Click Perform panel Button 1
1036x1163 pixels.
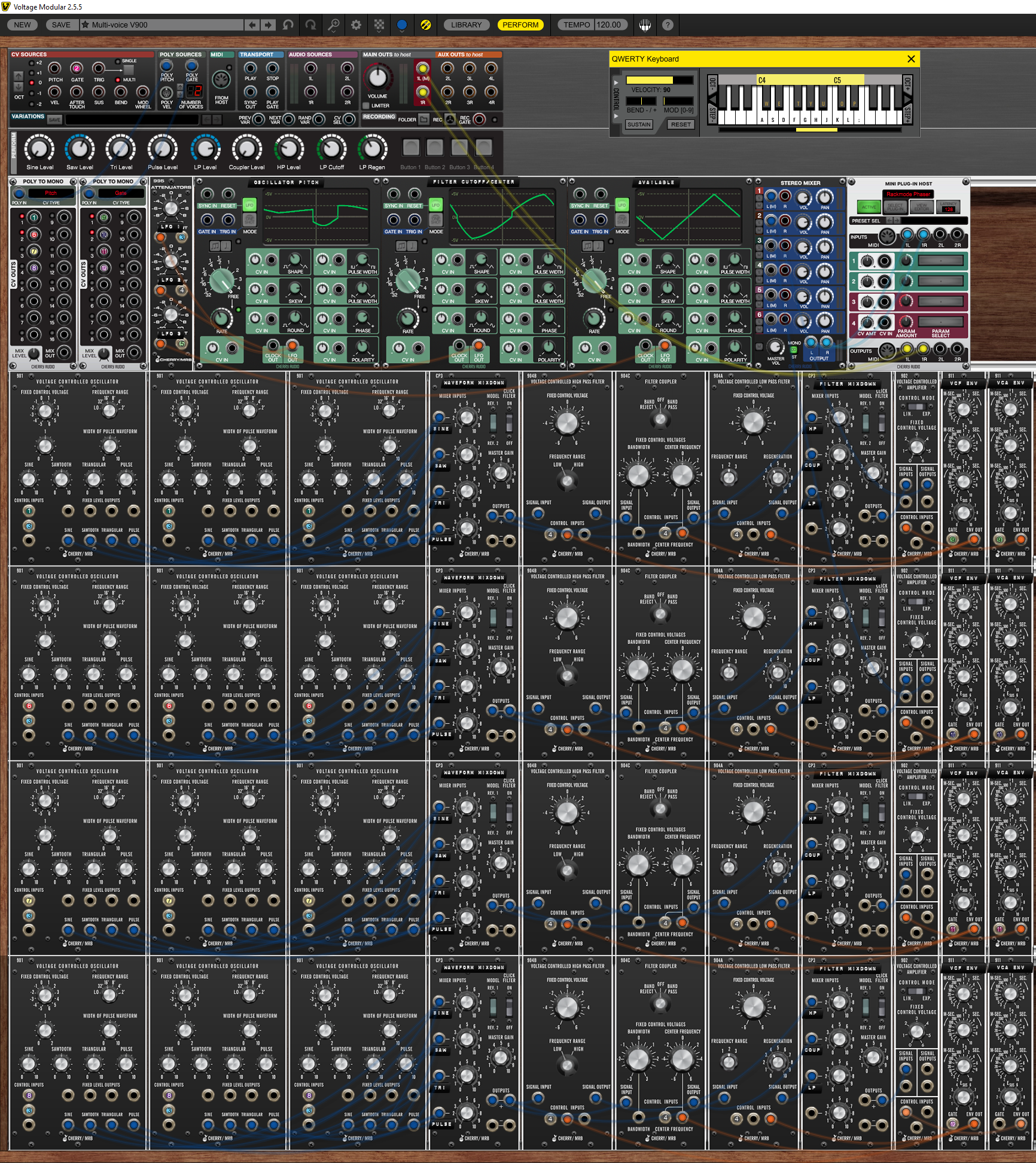[410, 147]
